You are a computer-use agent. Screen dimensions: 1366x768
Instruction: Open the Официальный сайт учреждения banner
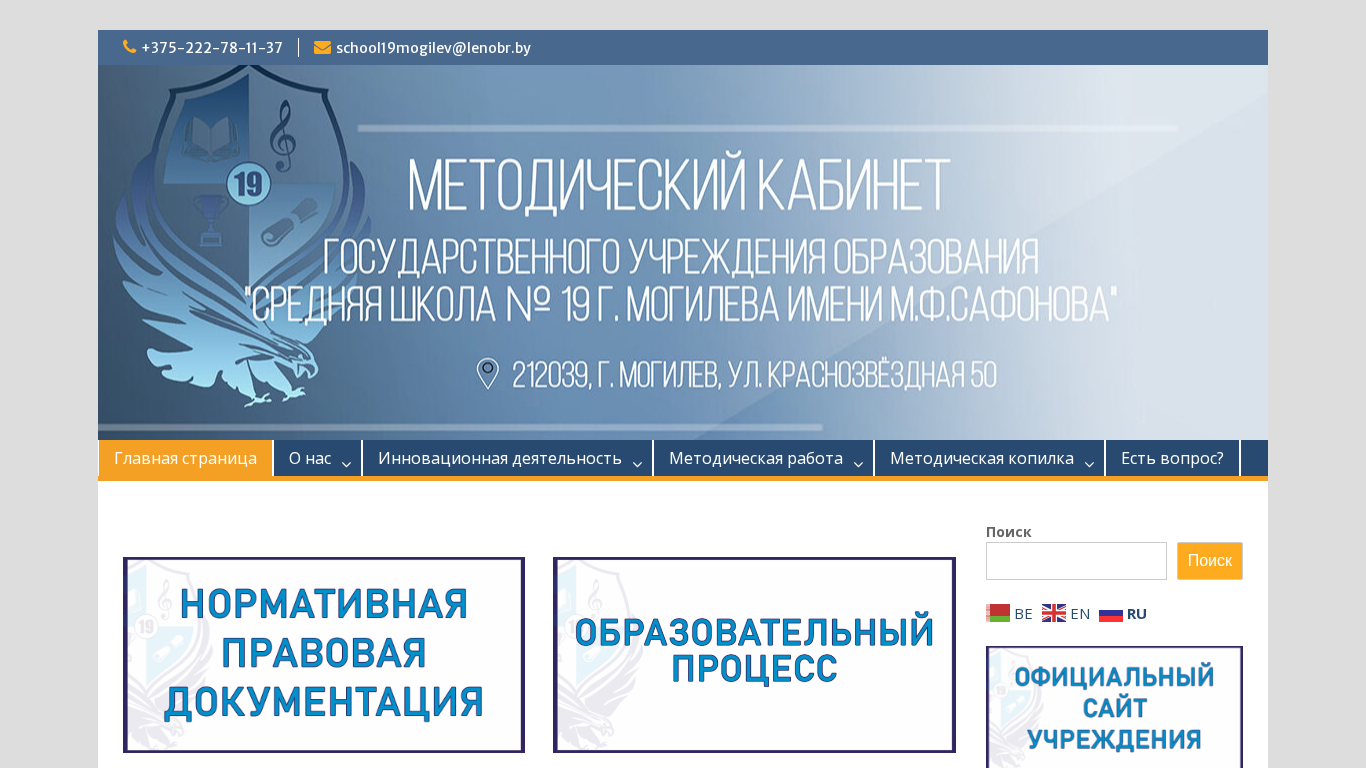click(1114, 707)
